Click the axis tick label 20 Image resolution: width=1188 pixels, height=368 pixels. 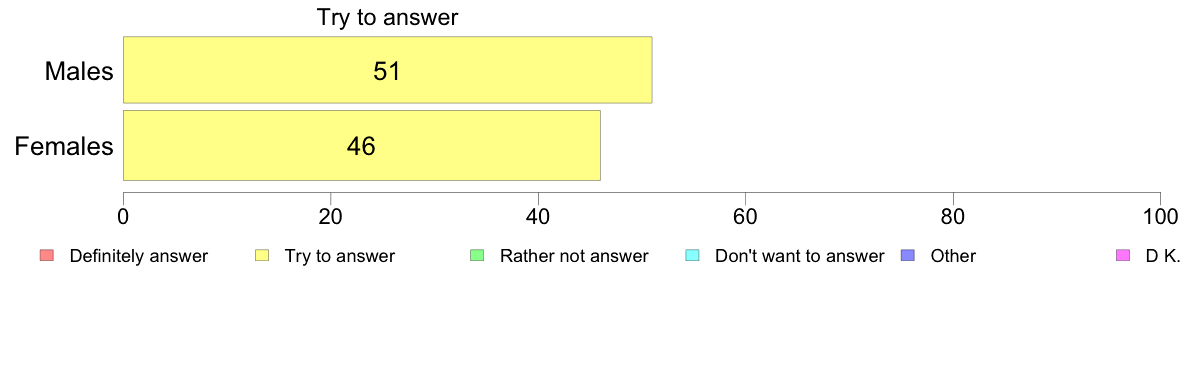click(x=330, y=215)
